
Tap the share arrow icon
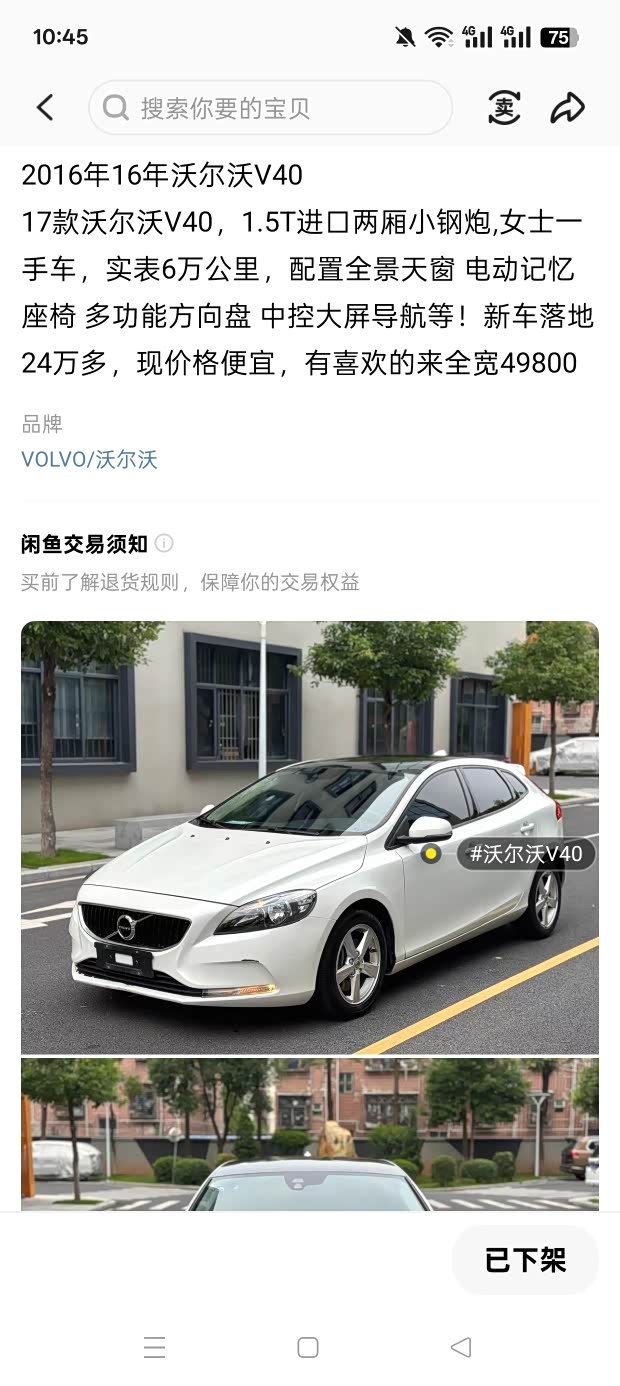(x=568, y=108)
